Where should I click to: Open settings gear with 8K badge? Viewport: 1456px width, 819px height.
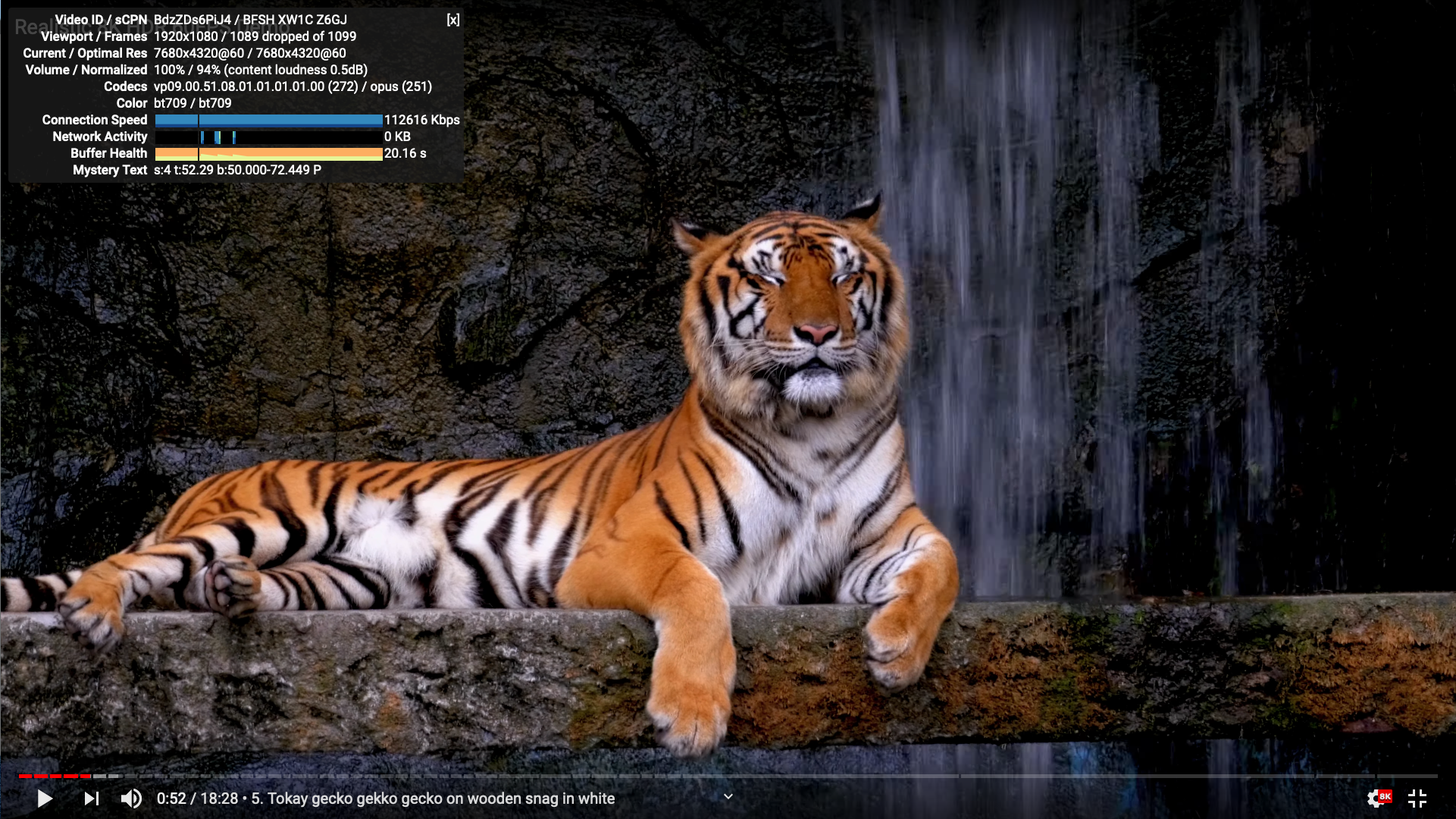(x=1379, y=798)
